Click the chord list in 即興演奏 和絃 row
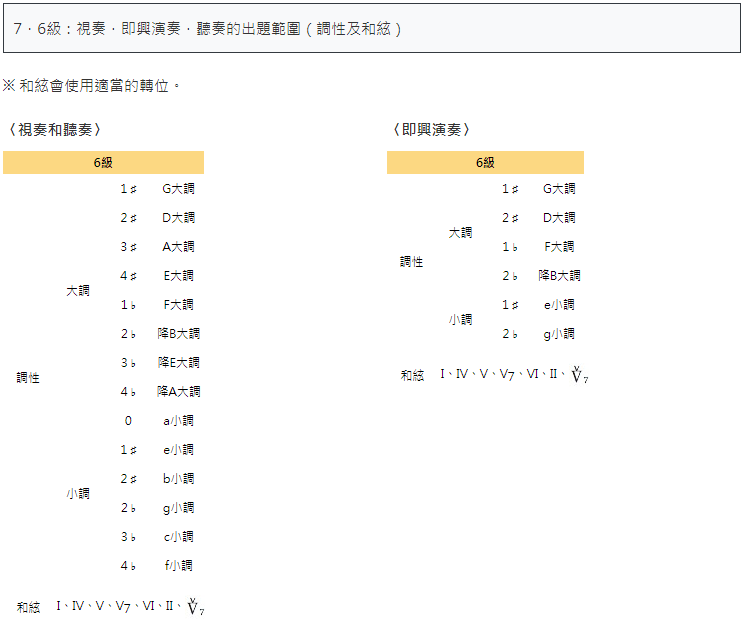745x644 pixels. 513,376
